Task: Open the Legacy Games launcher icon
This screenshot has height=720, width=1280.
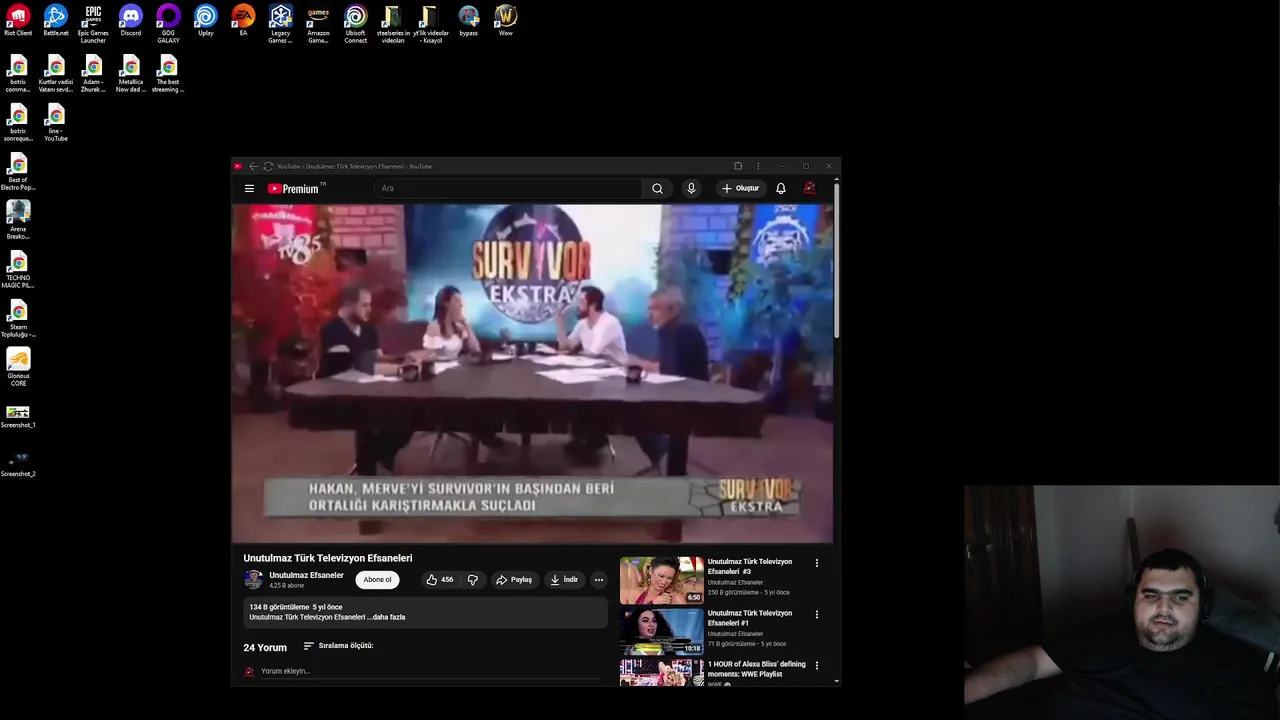Action: pyautogui.click(x=281, y=24)
